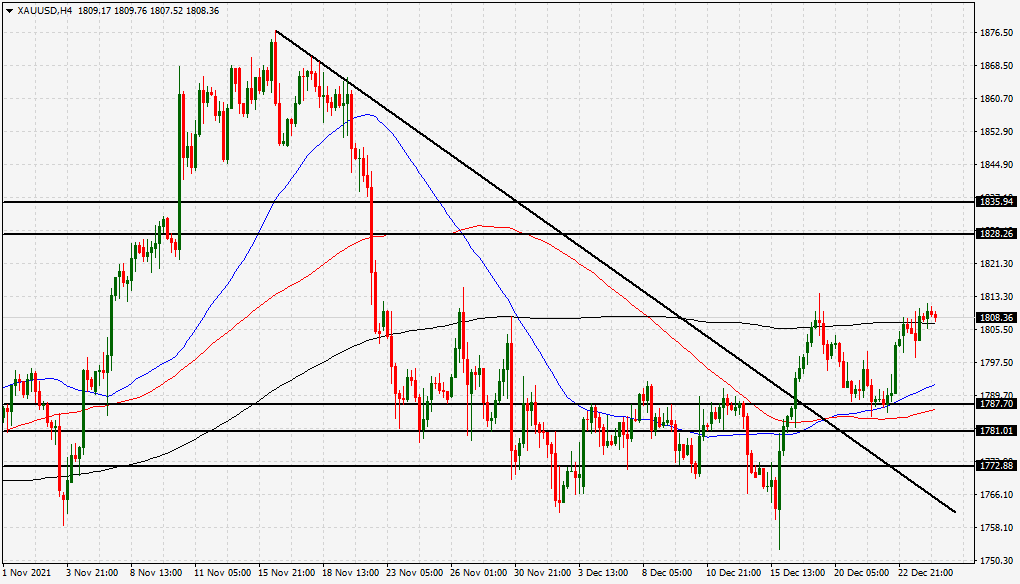Click the 1766.10 price axis label

pos(997,494)
